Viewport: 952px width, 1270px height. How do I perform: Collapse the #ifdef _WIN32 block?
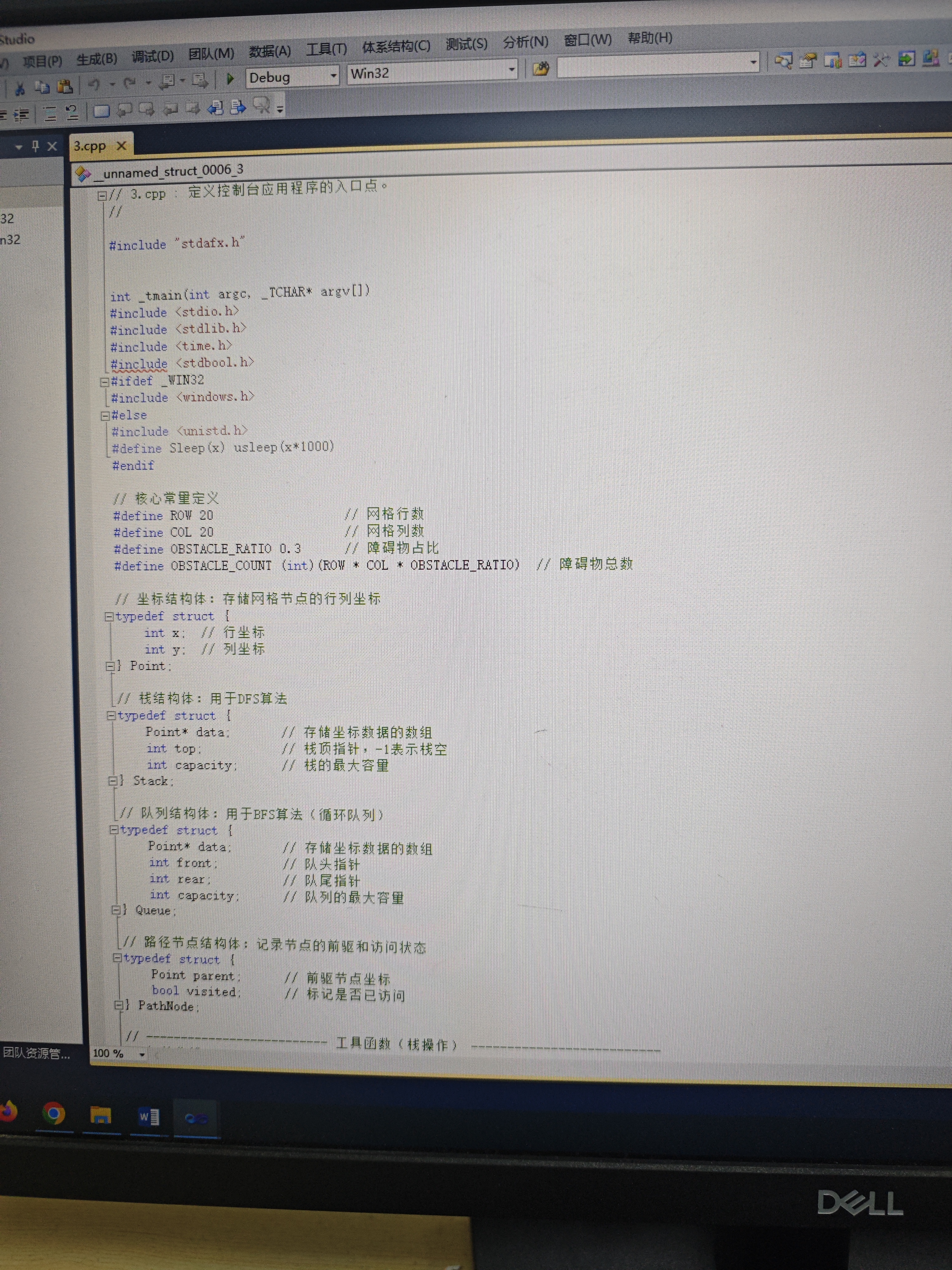point(105,382)
